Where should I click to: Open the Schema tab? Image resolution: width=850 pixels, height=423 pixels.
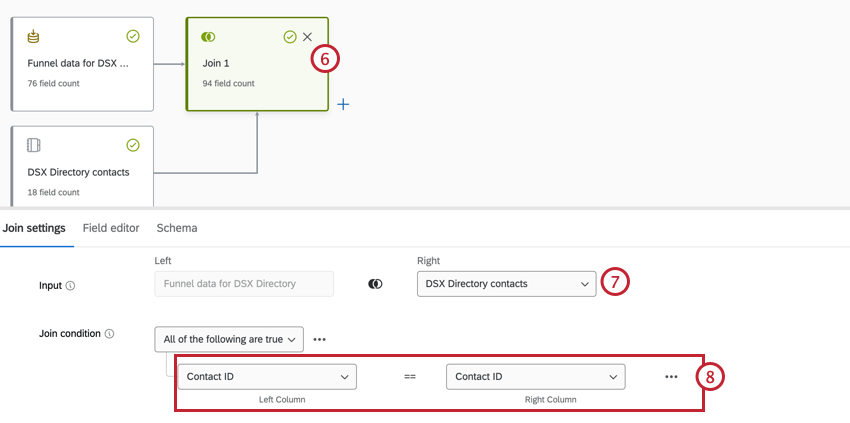tap(177, 228)
